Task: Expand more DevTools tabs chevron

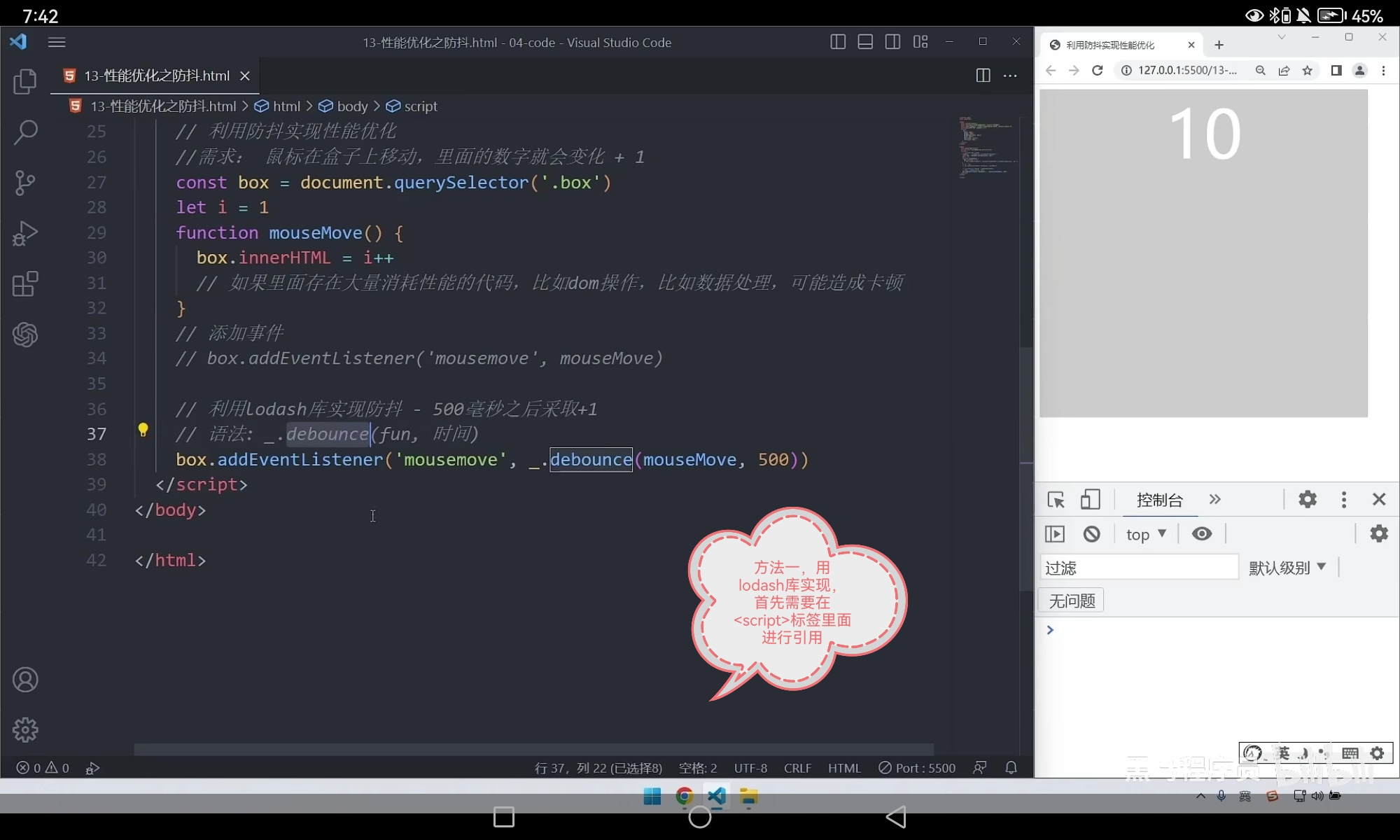Action: [x=1214, y=500]
